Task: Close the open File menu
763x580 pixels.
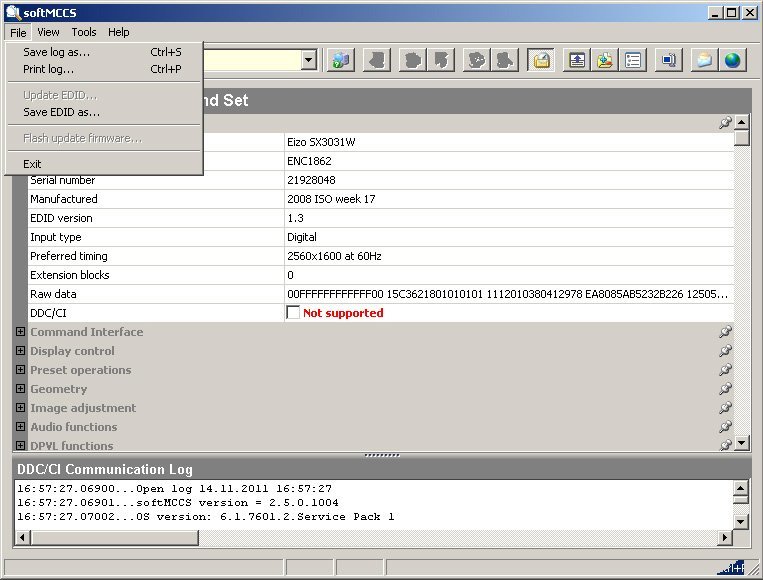Action: pyautogui.click(x=18, y=33)
